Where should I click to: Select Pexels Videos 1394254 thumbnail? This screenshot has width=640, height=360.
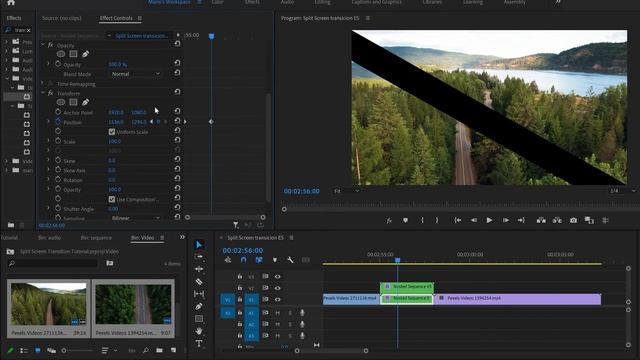click(133, 304)
